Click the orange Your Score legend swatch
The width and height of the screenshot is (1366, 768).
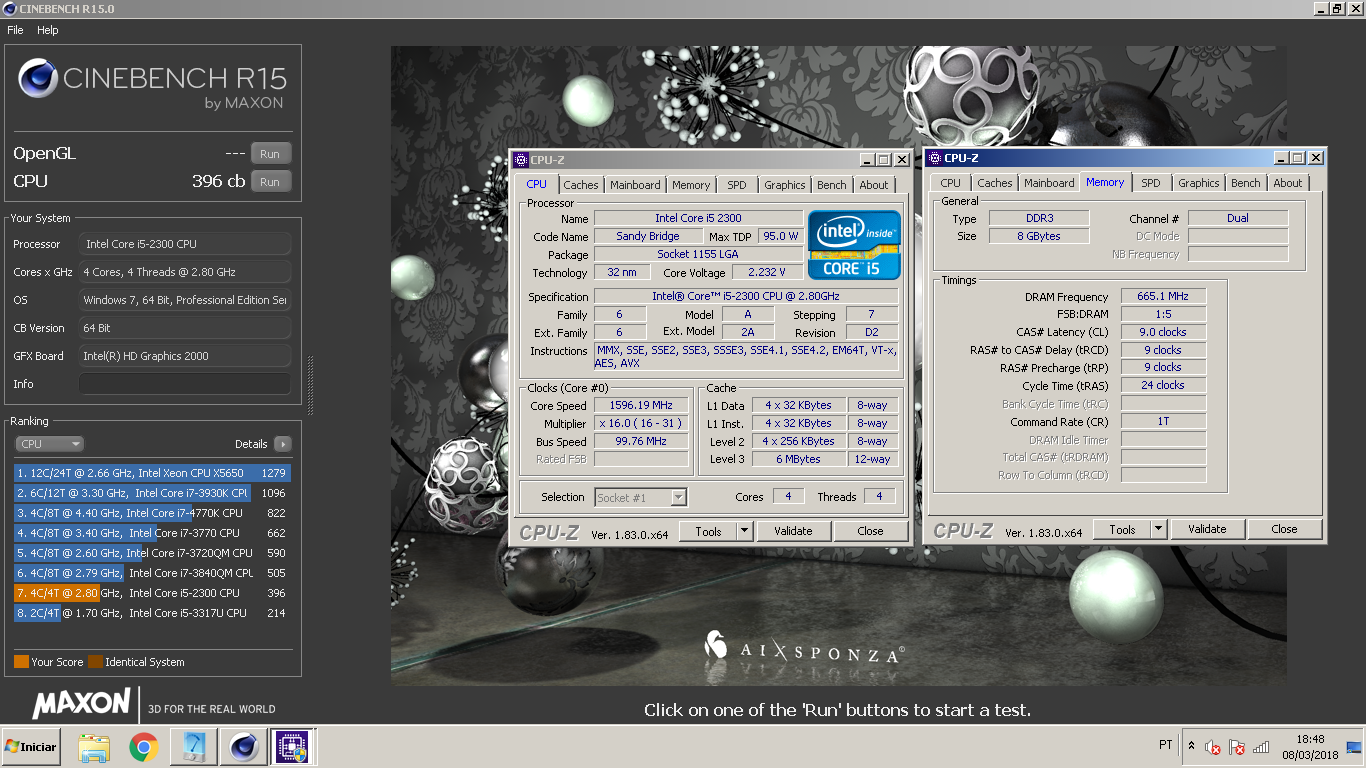(x=21, y=662)
